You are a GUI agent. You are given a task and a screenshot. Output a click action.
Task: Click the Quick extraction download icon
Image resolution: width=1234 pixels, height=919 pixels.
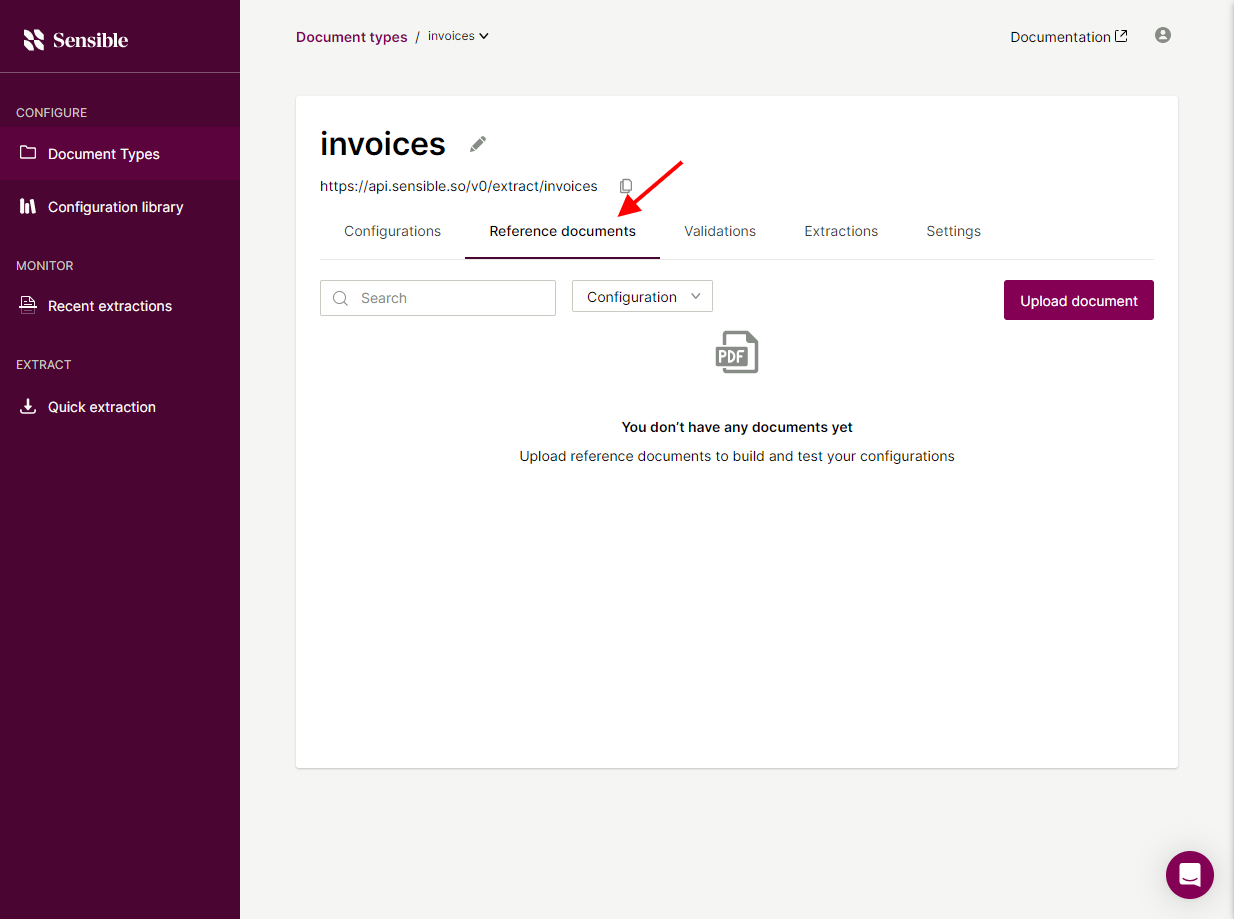(x=28, y=406)
